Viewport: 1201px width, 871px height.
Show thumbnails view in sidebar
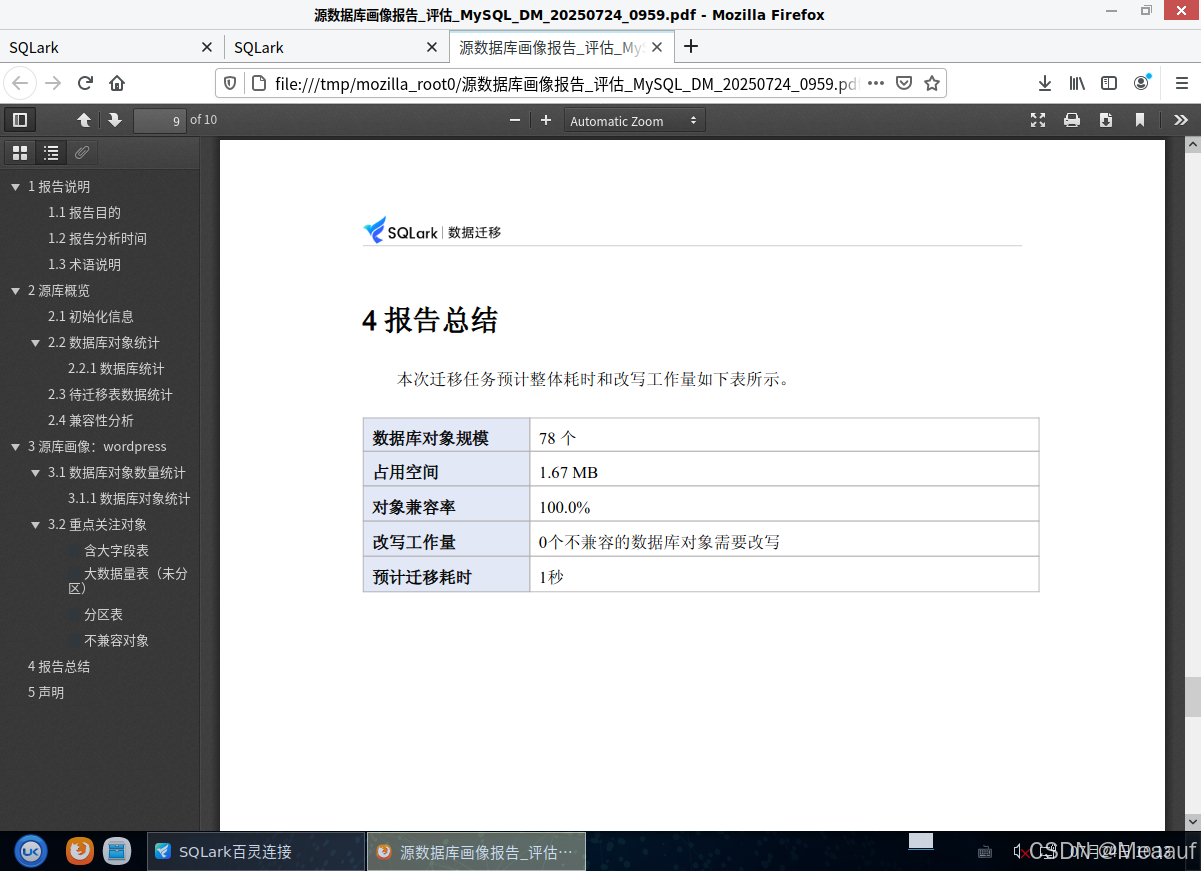19,153
